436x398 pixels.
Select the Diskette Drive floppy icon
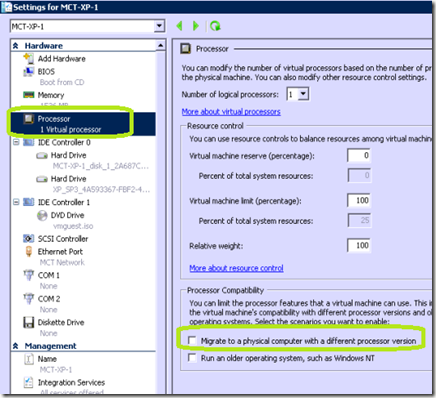[x=29, y=322]
